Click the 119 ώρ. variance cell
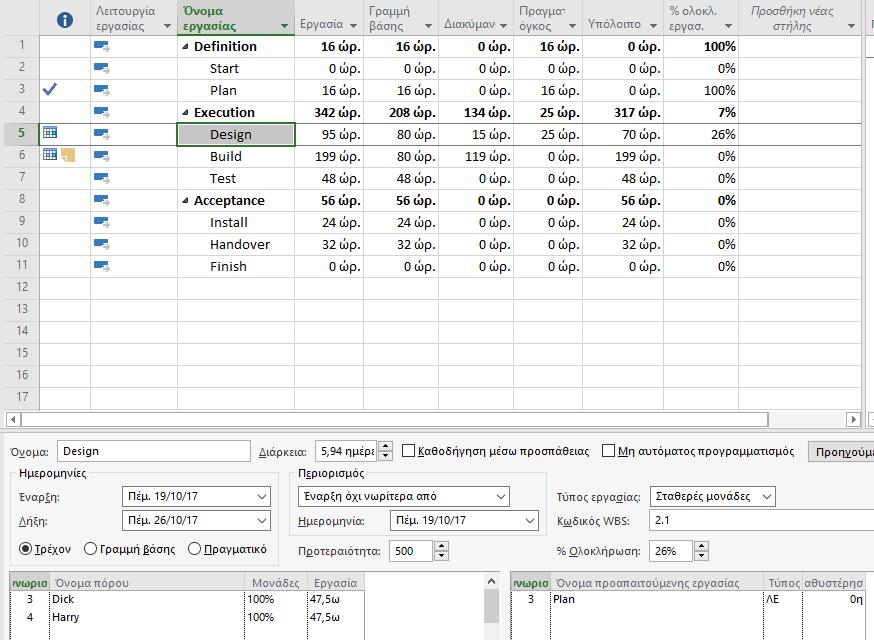The image size is (874, 640). tap(476, 157)
